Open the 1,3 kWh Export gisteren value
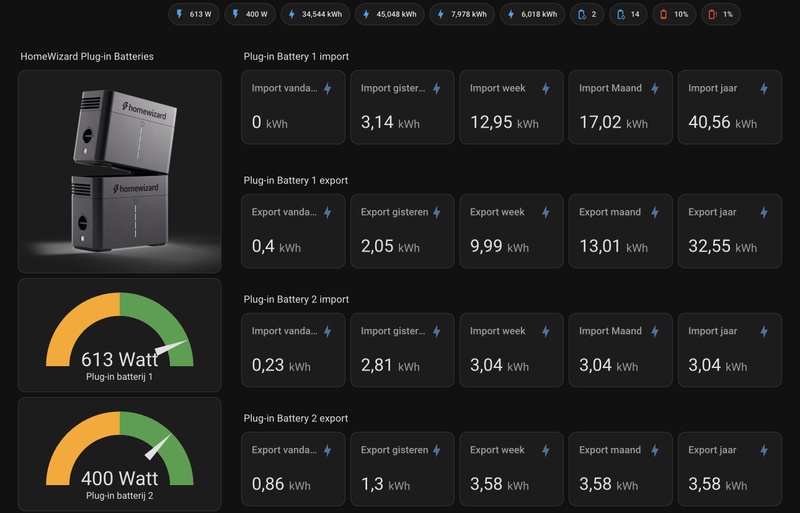 pyautogui.click(x=385, y=484)
